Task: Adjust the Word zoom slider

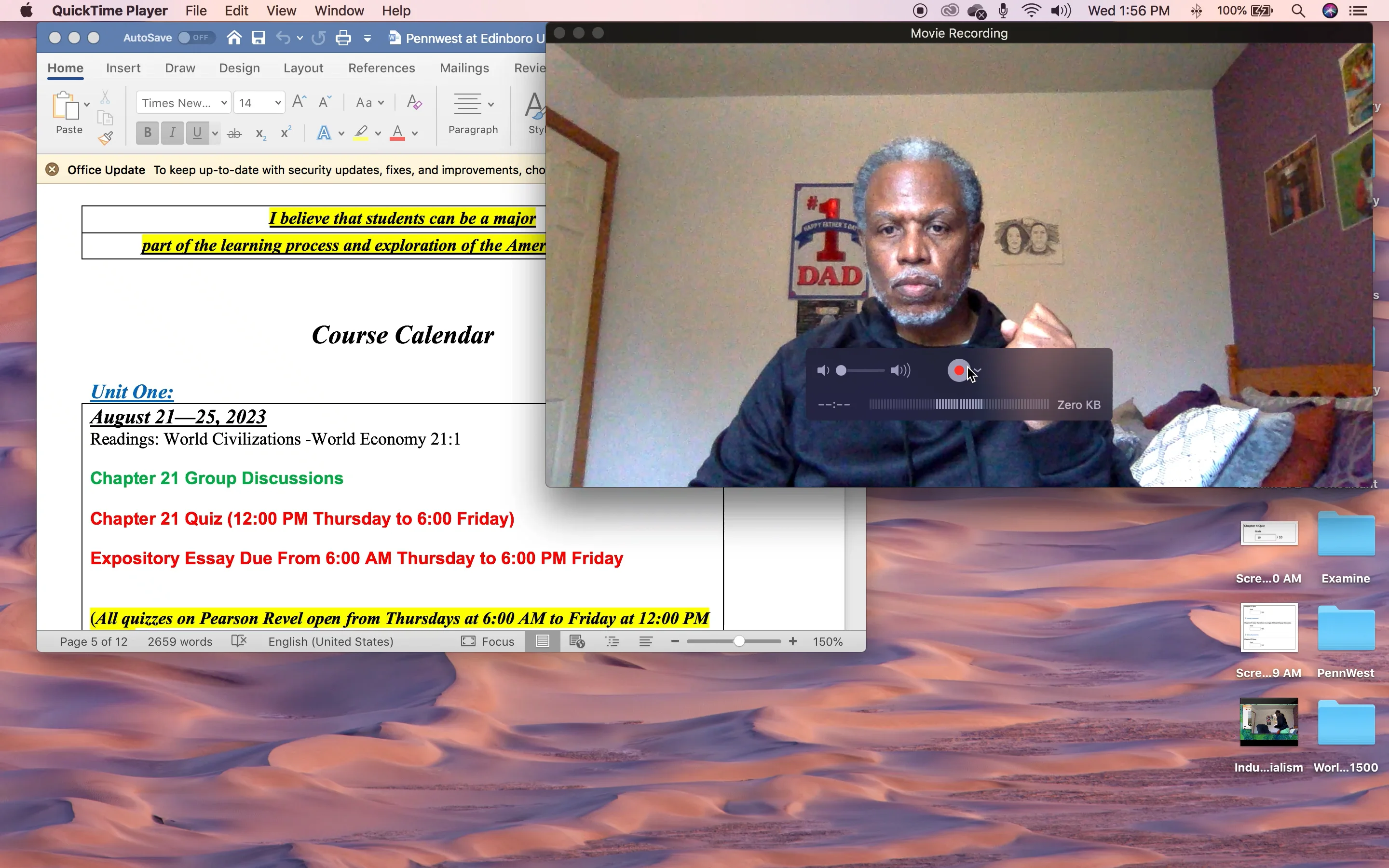Action: click(734, 641)
